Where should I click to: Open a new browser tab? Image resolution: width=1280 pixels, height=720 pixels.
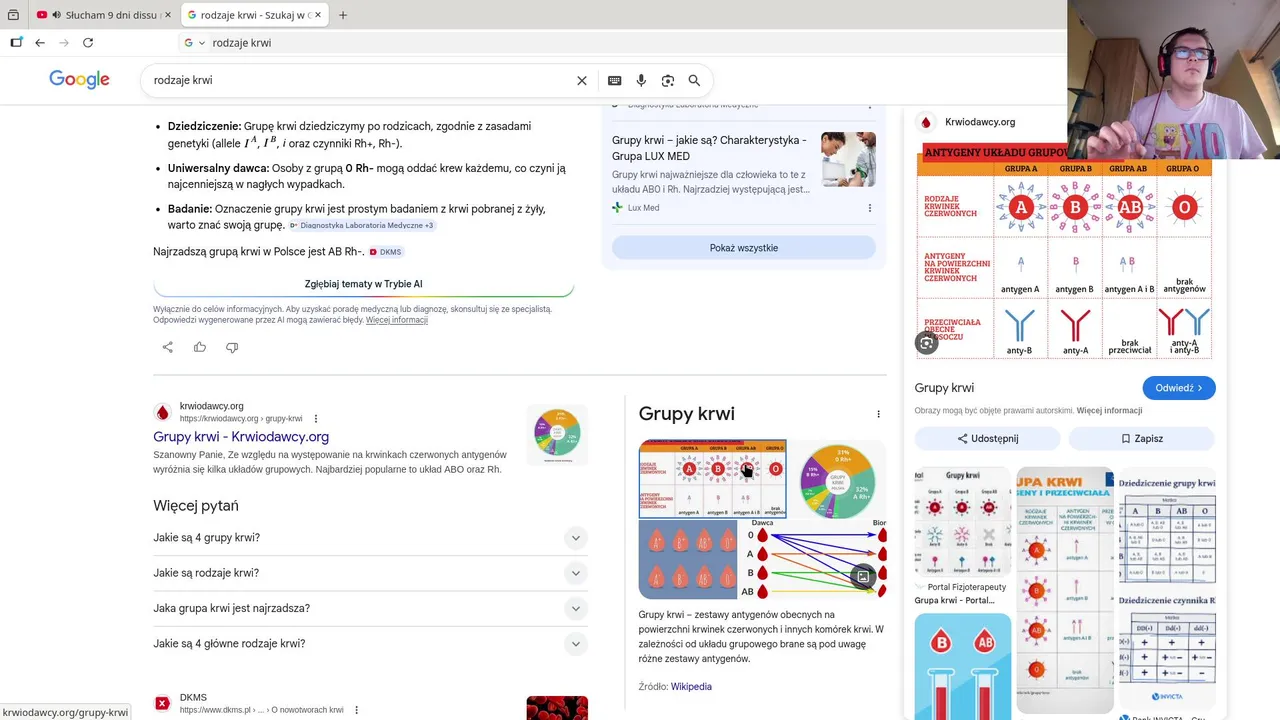[343, 15]
